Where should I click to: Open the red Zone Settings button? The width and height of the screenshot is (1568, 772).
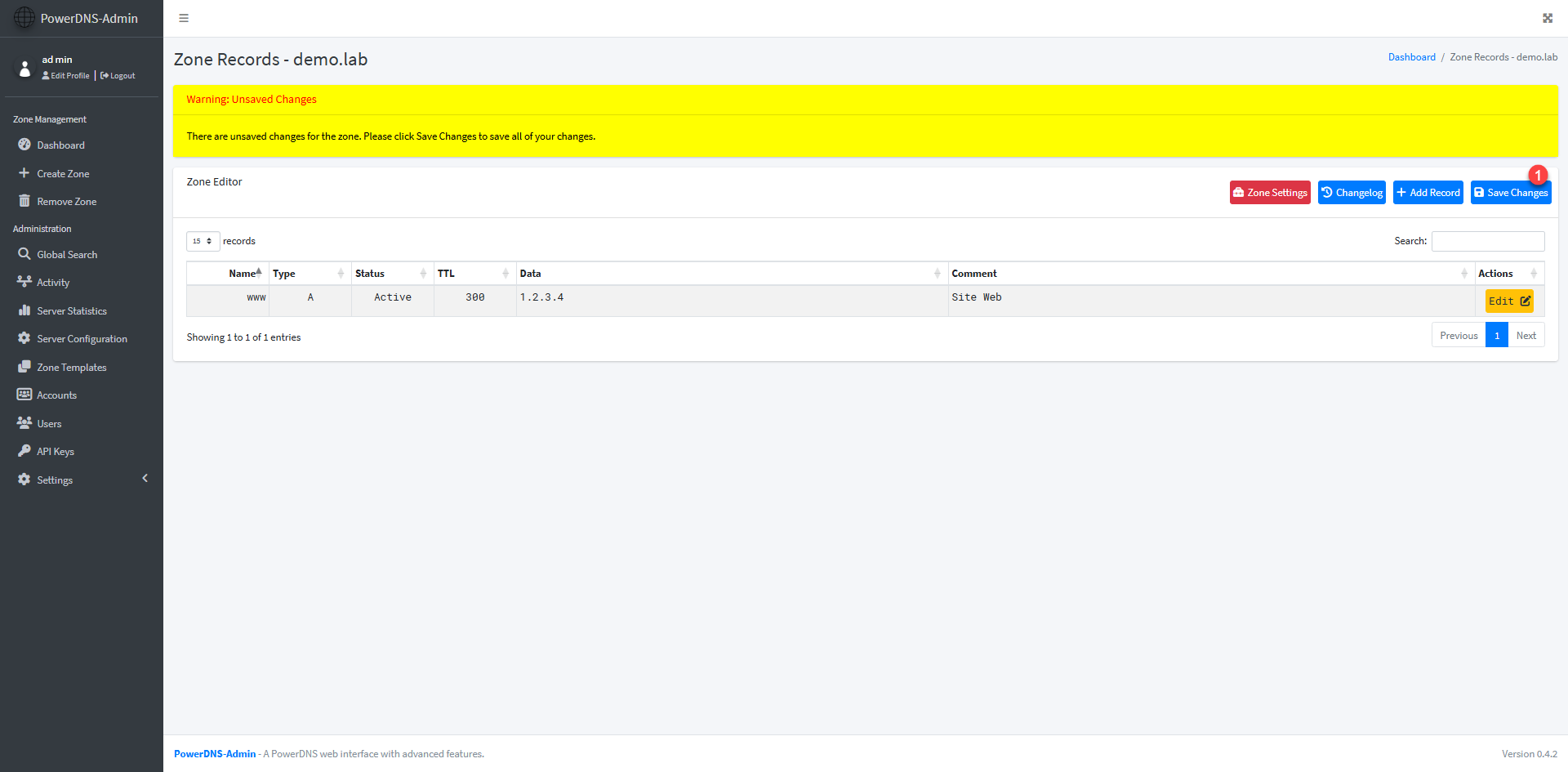[1270, 193]
